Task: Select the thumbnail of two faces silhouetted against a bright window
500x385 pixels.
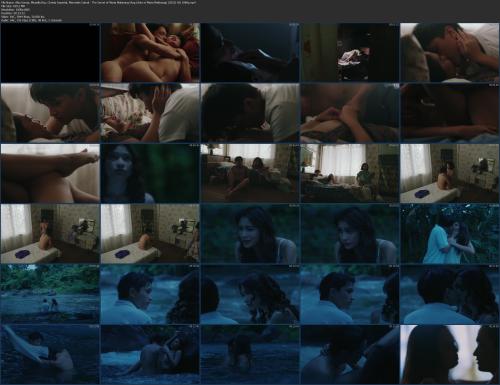Action: pos(450,354)
